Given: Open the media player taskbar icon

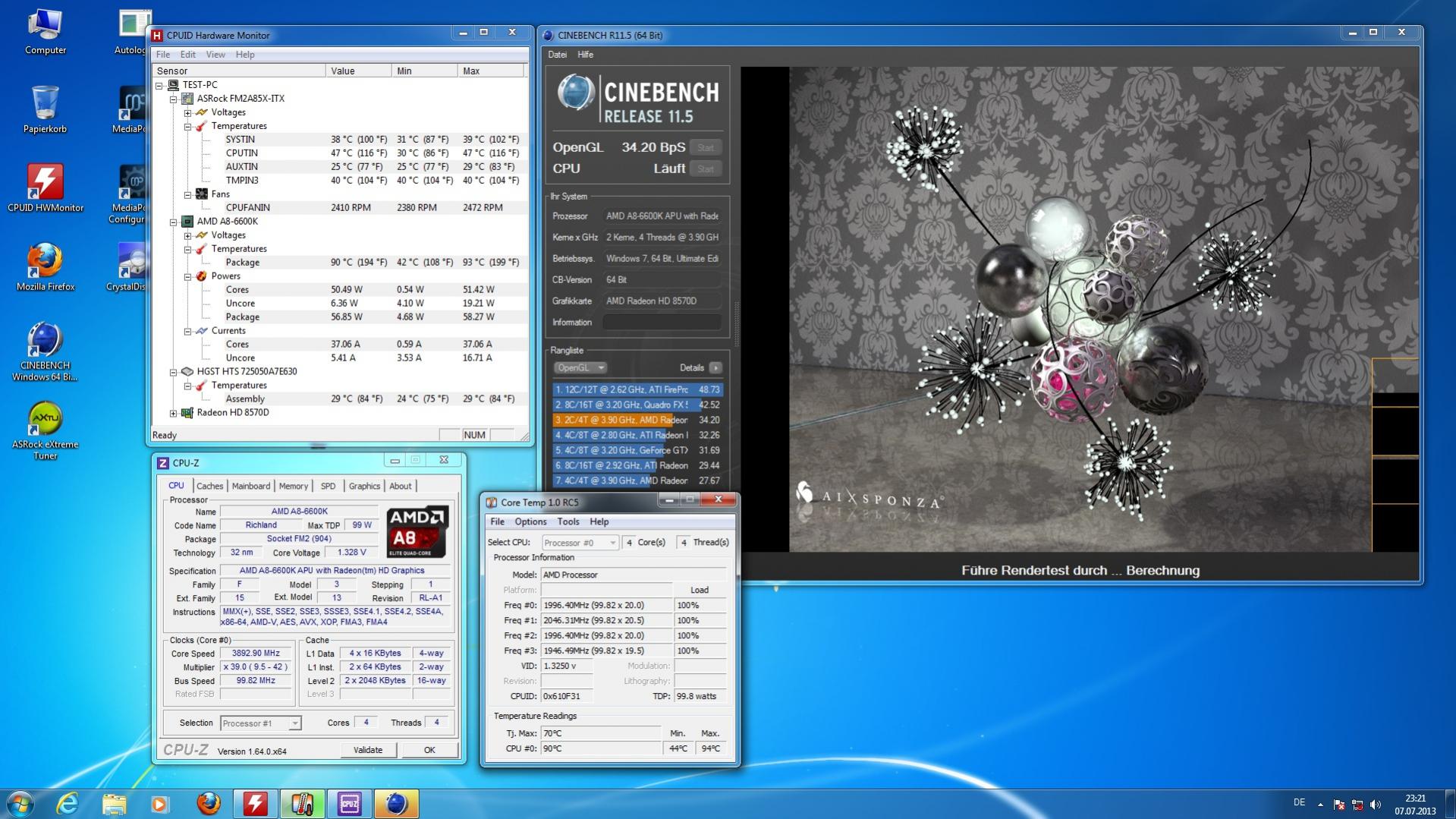Looking at the screenshot, I should click(x=159, y=804).
